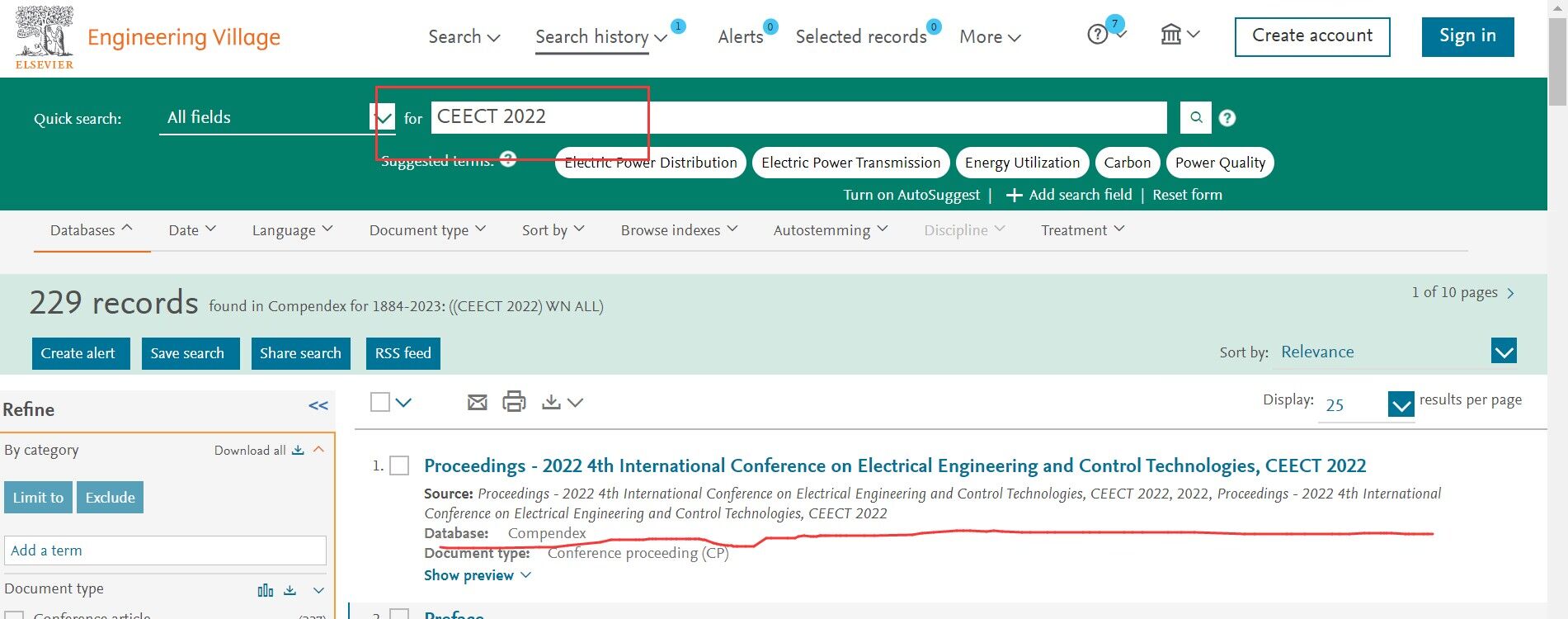Click the magnifier search button
1568x619 pixels.
1196,117
